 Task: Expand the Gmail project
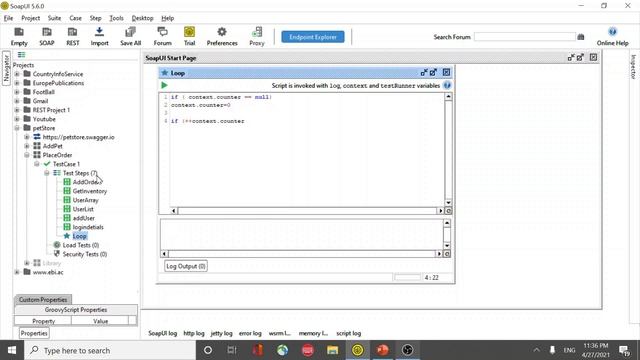point(17,101)
